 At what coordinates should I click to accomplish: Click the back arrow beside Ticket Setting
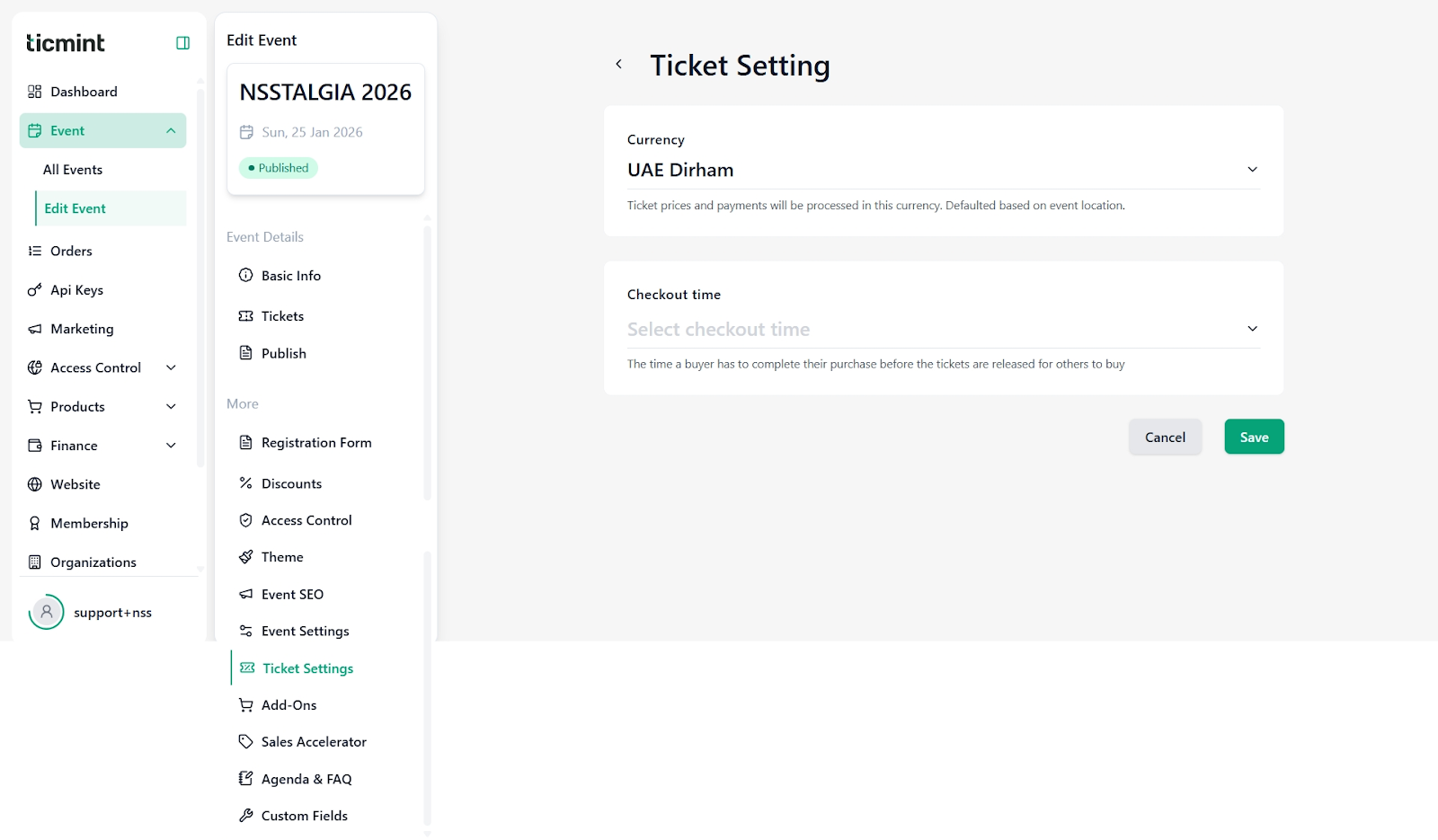[618, 64]
